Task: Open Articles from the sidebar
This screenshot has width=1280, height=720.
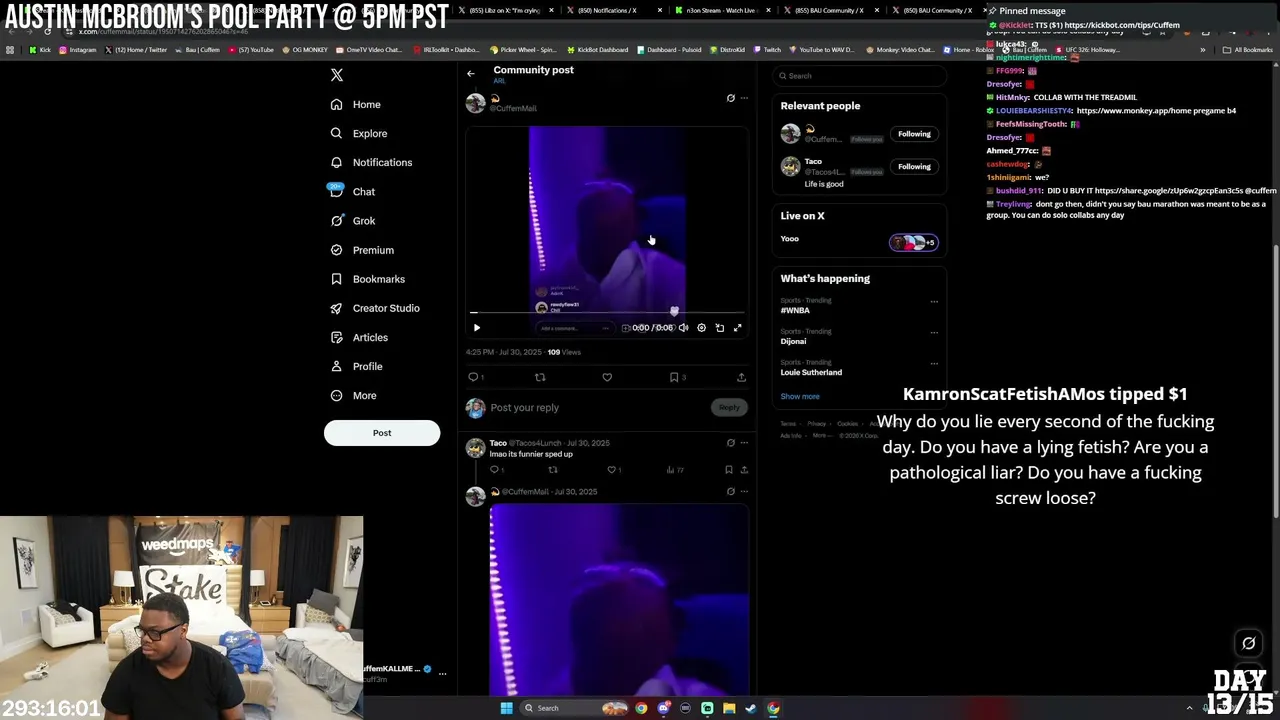Action: [359, 337]
